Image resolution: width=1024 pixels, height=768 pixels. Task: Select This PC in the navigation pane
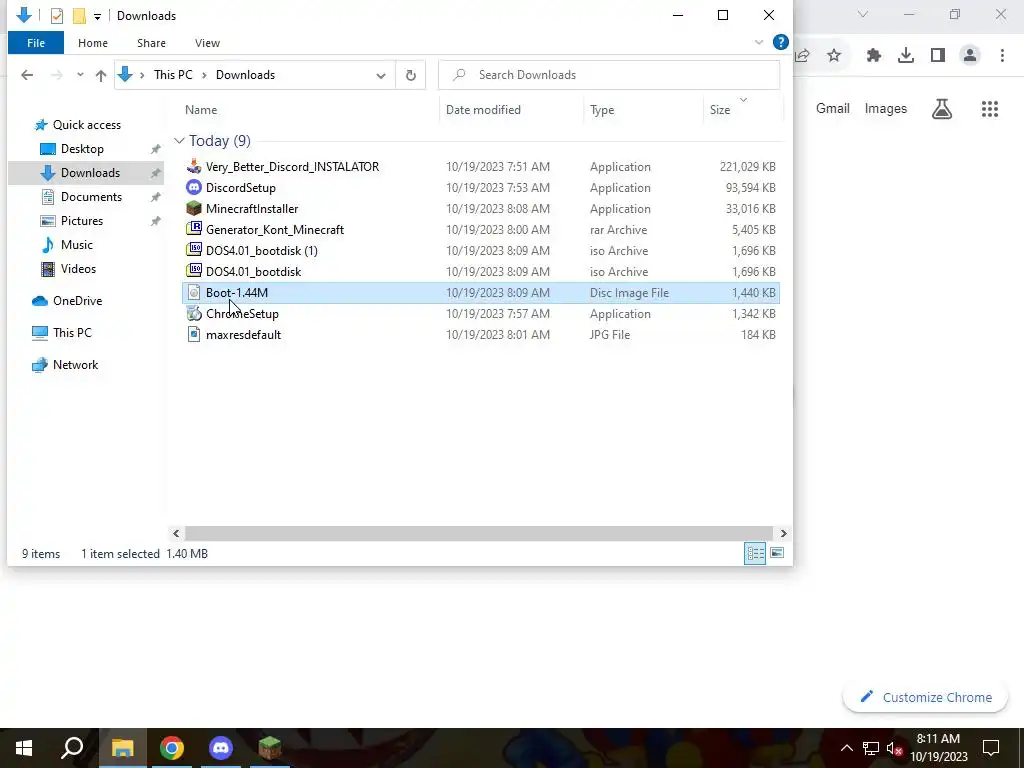pyautogui.click(x=72, y=333)
